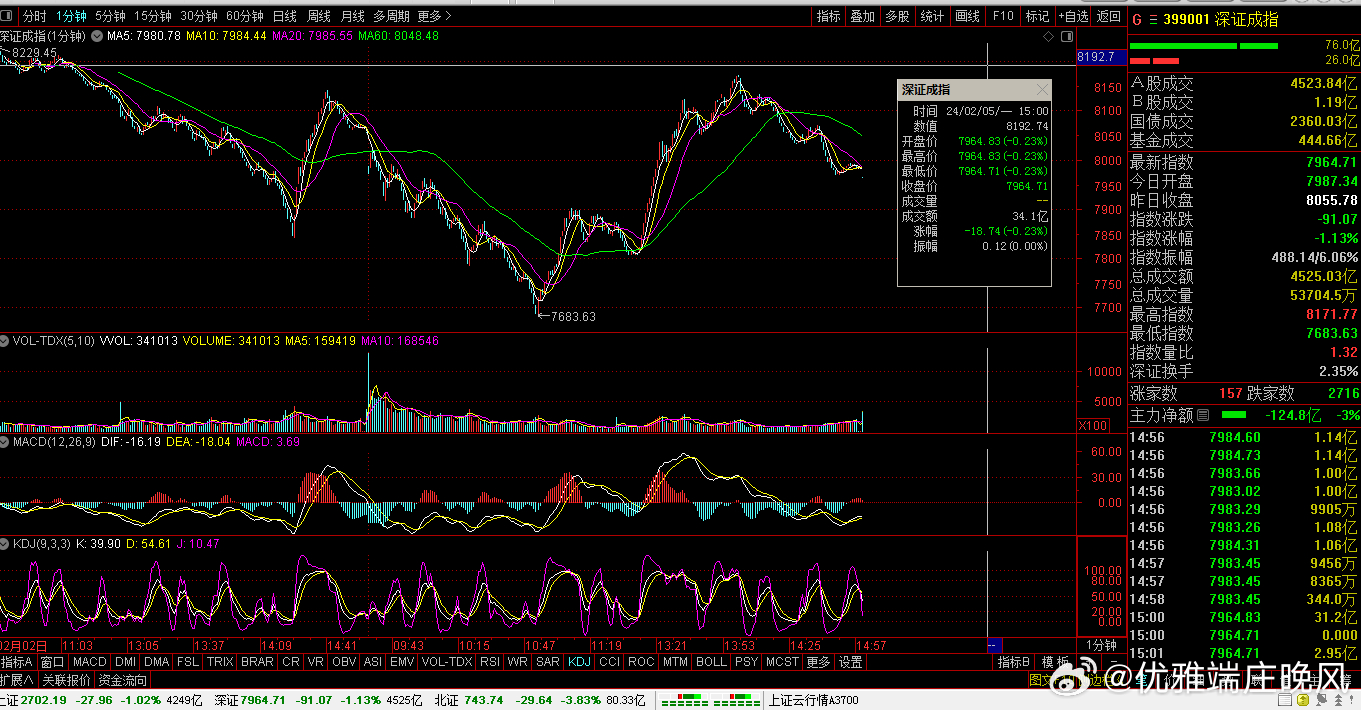Viewport: 1361px width, 710px height.
Task: Click the green list icon next to 399001
Action: (x=1152, y=20)
